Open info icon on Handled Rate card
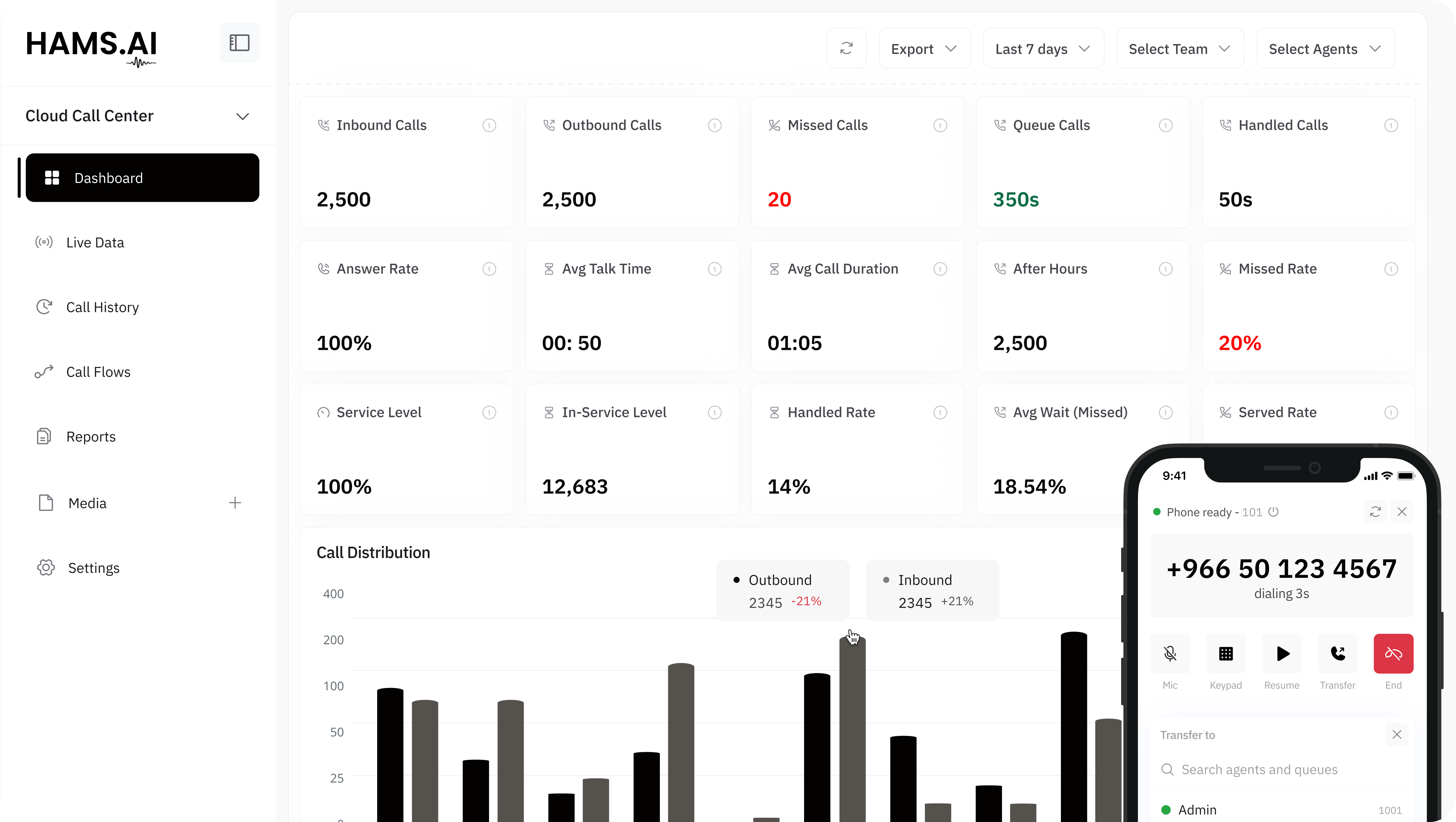The height and width of the screenshot is (822, 1456). (x=940, y=413)
